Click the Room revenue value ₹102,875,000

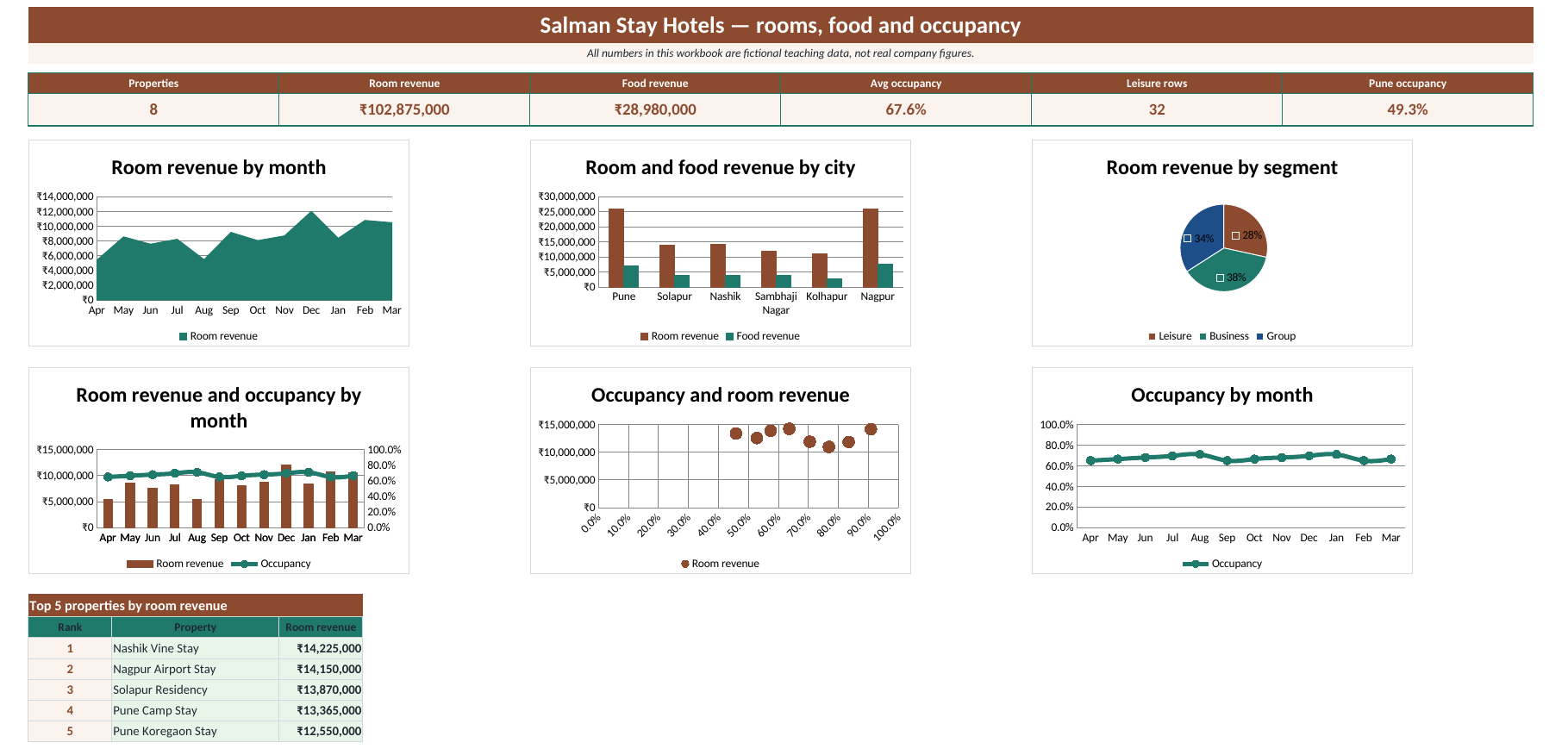pos(404,109)
